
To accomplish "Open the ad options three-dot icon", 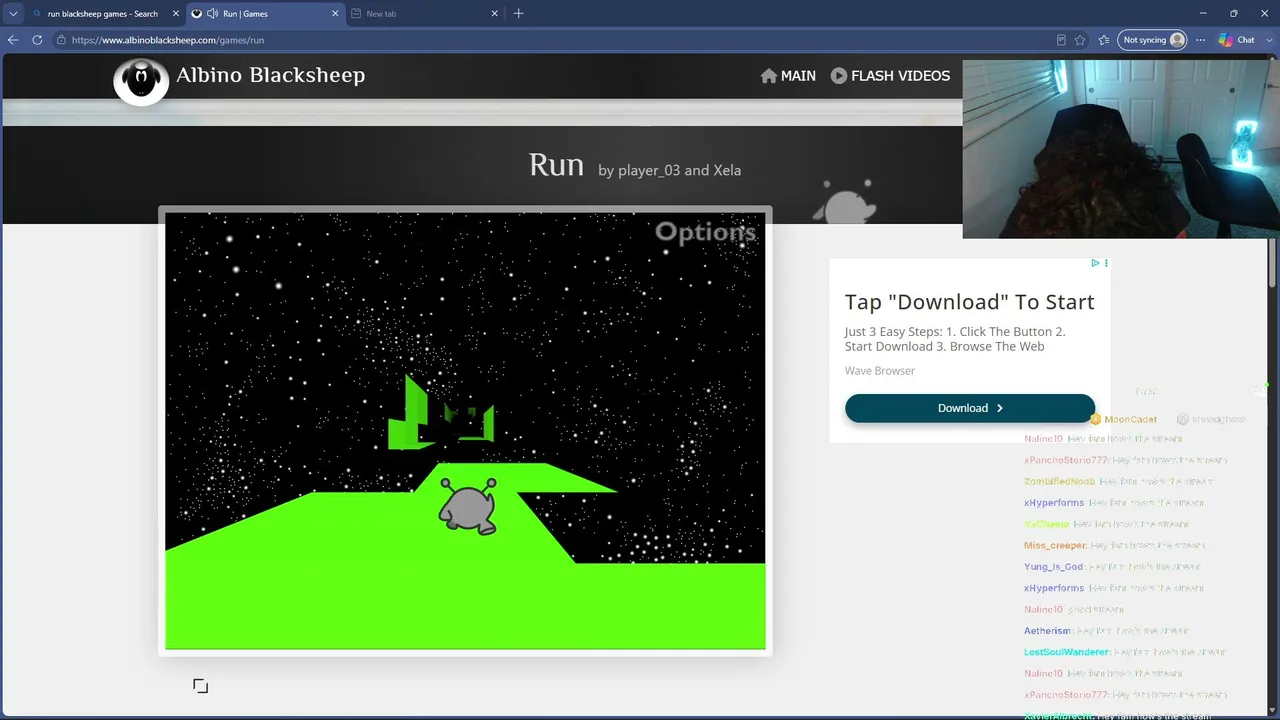I will (1106, 263).
